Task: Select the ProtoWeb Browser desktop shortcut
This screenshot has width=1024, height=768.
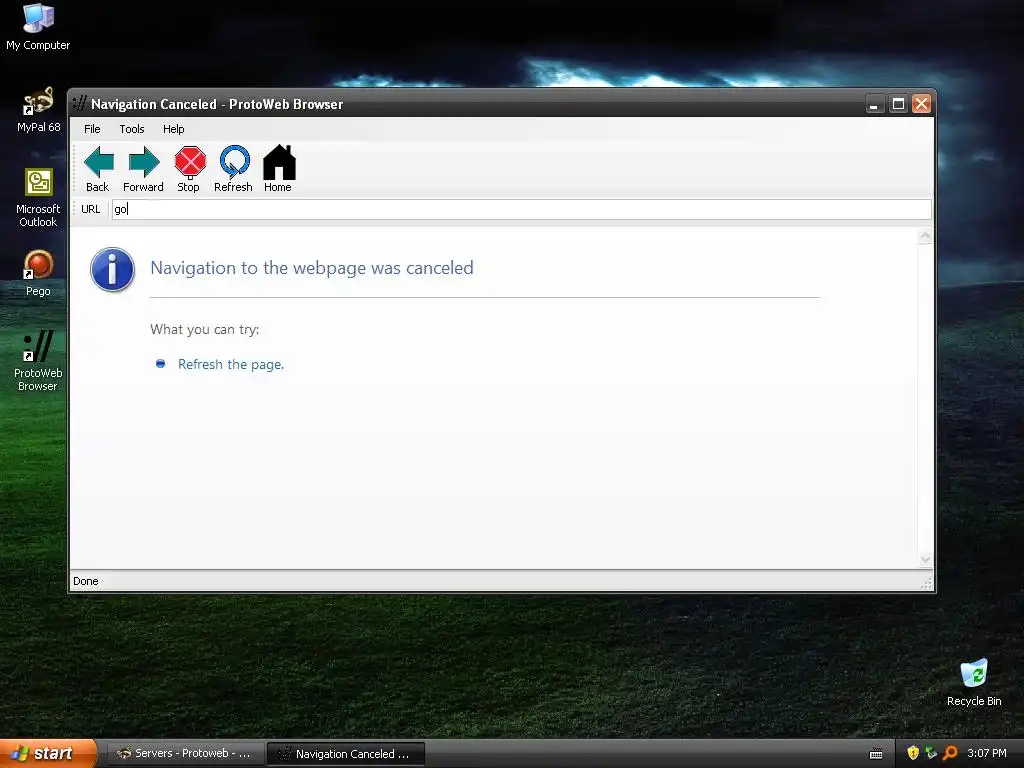Action: coord(38,360)
